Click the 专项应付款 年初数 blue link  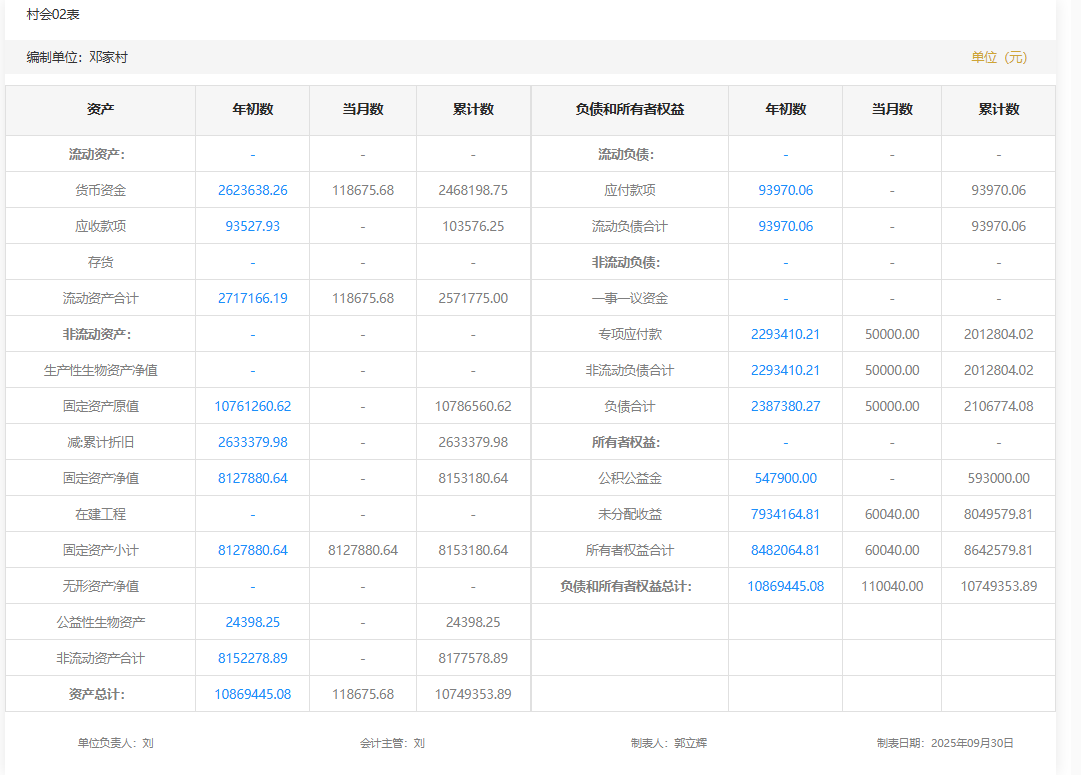pos(785,334)
